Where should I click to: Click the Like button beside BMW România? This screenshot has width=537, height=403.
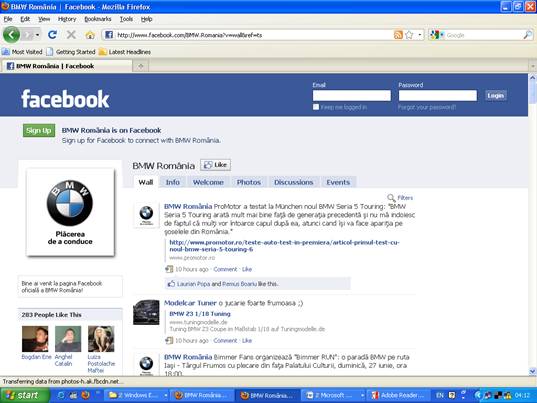point(215,165)
